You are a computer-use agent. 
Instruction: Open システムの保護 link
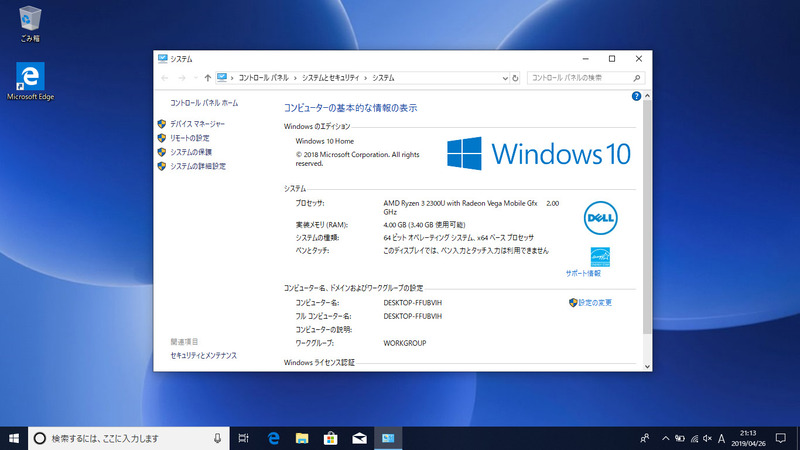(x=191, y=152)
